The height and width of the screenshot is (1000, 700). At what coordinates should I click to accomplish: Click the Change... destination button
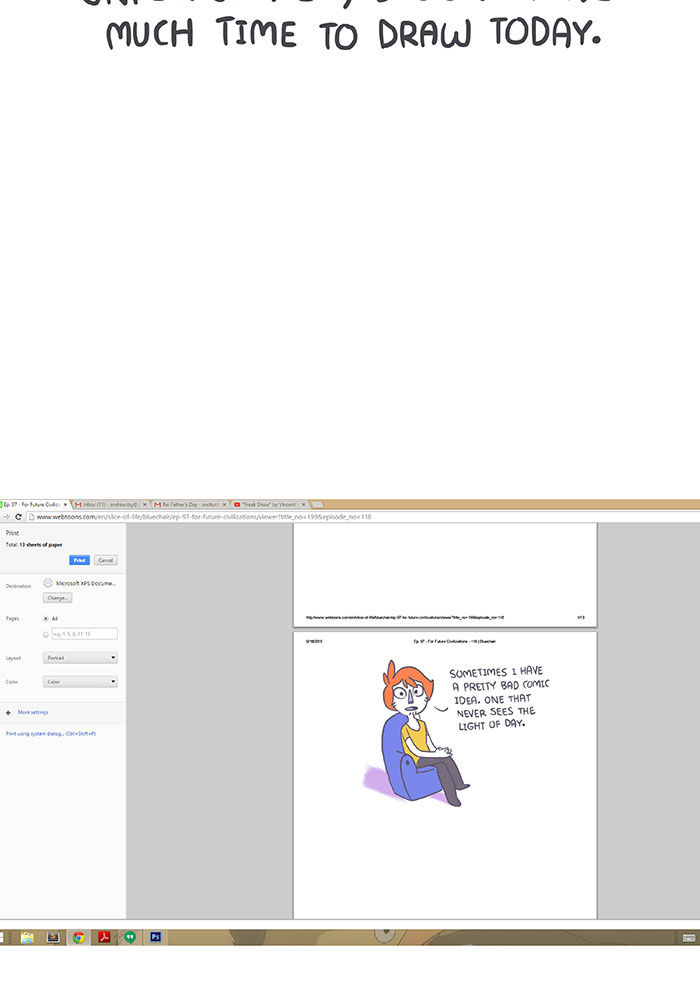click(x=57, y=598)
